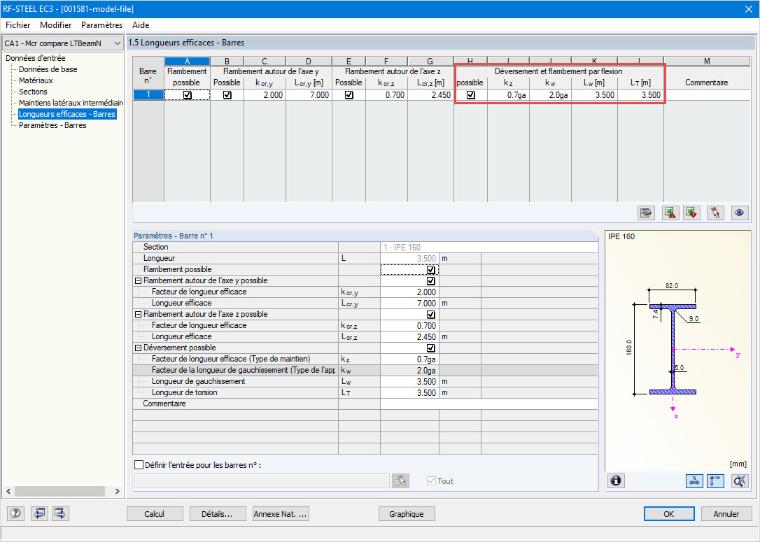Click the left arrow of navigator horizontal scrollbar

click(8, 491)
